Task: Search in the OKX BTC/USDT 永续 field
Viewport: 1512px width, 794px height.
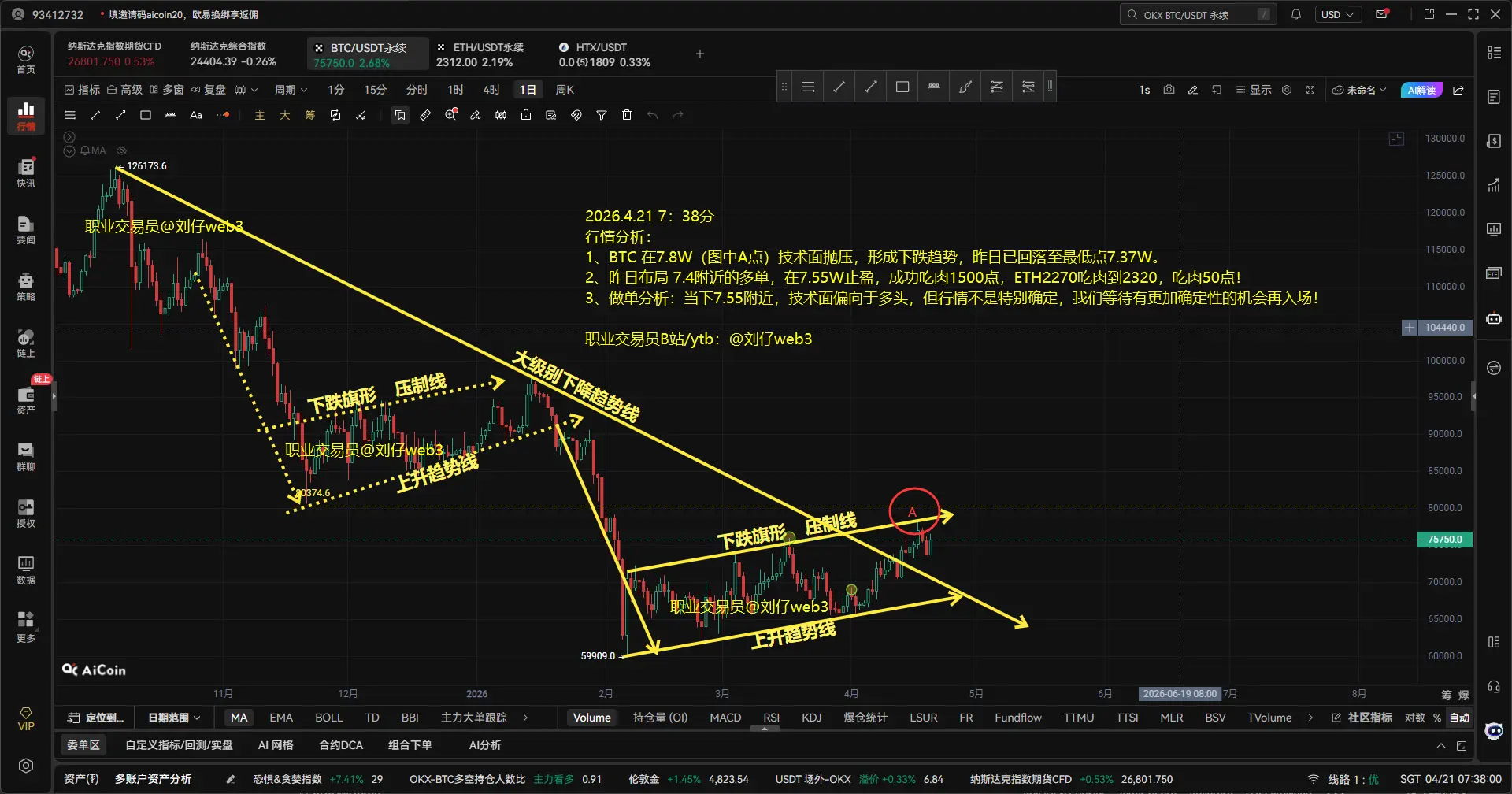Action: pos(1198,14)
